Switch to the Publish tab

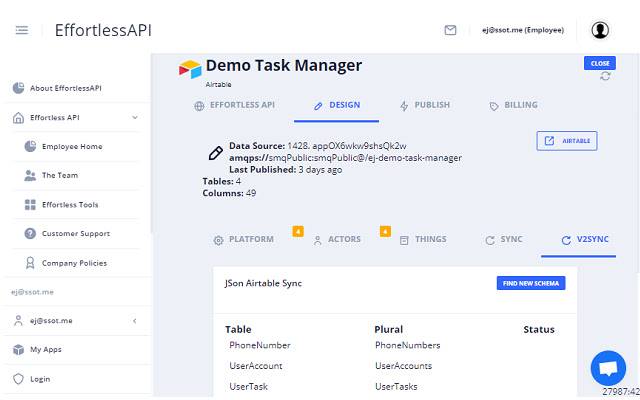click(x=424, y=105)
